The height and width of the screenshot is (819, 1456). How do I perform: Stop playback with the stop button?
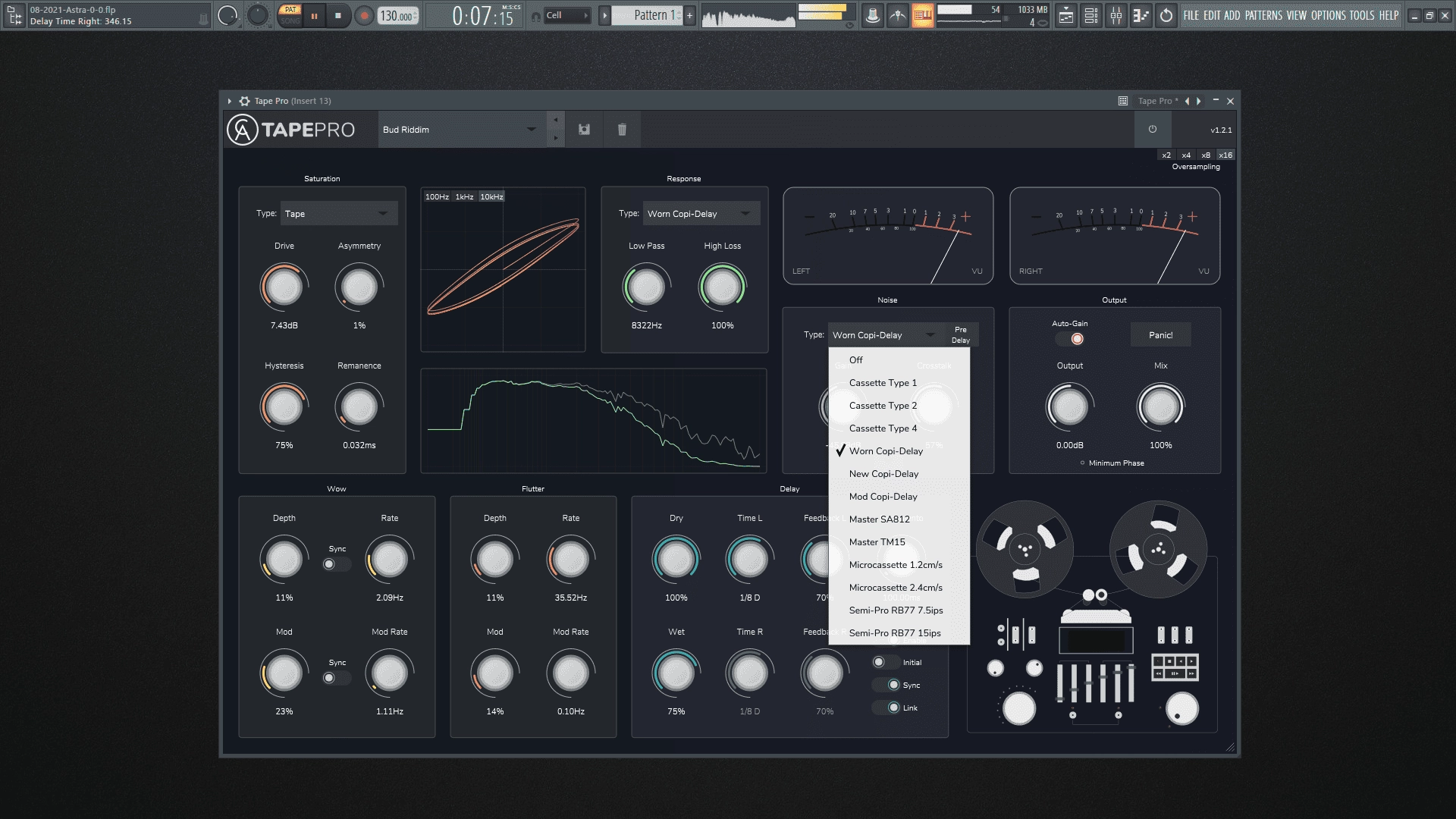coord(338,15)
